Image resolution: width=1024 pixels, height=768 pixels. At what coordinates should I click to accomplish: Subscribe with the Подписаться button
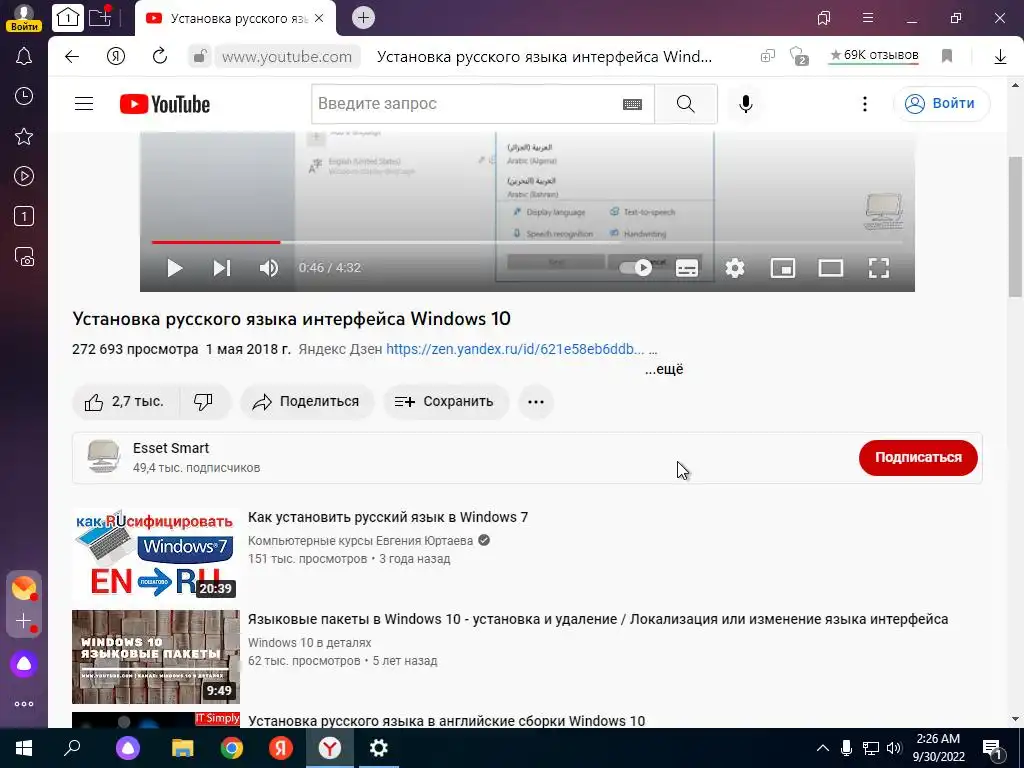coord(918,458)
